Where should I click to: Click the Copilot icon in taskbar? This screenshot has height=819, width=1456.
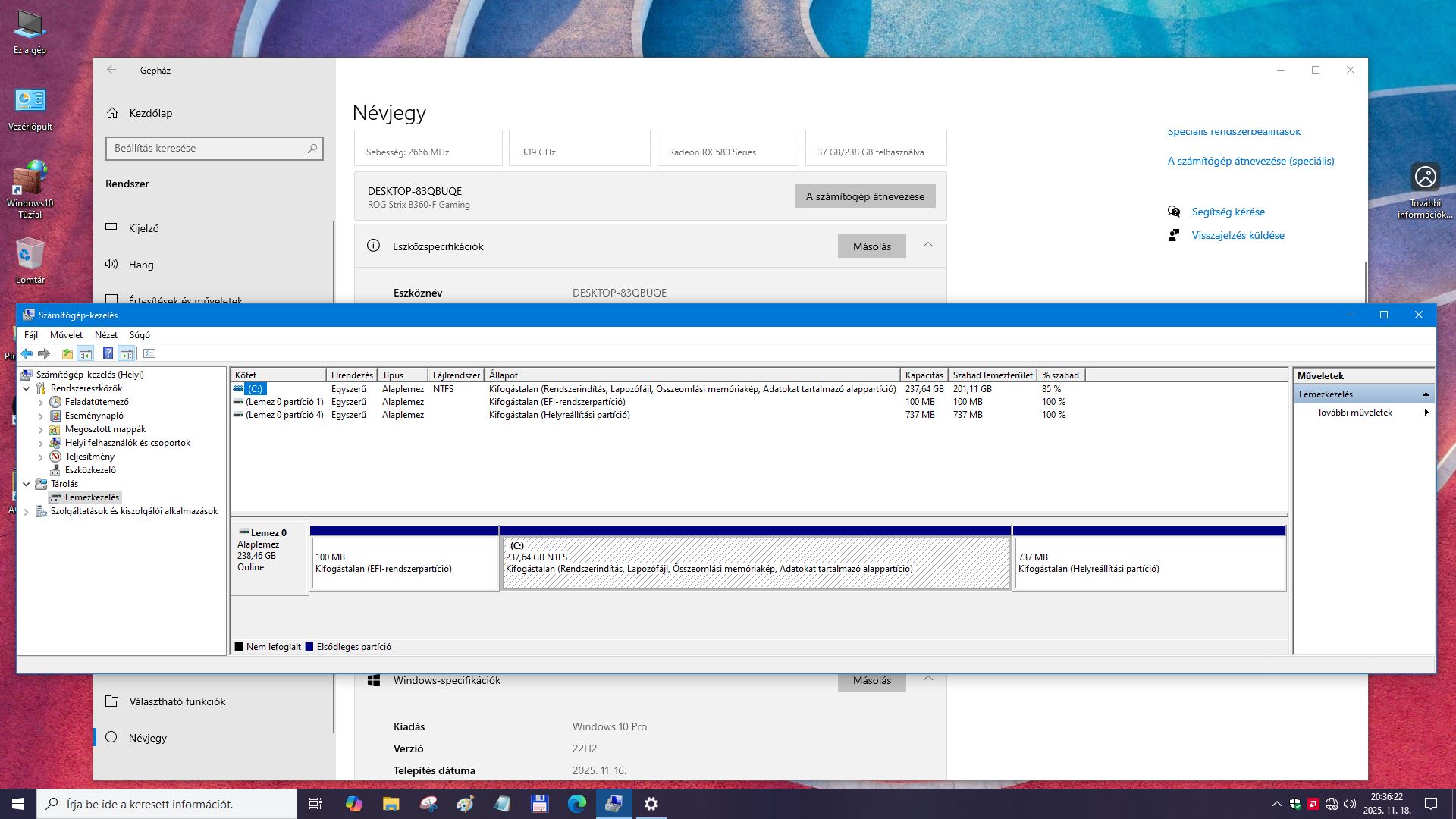(353, 804)
